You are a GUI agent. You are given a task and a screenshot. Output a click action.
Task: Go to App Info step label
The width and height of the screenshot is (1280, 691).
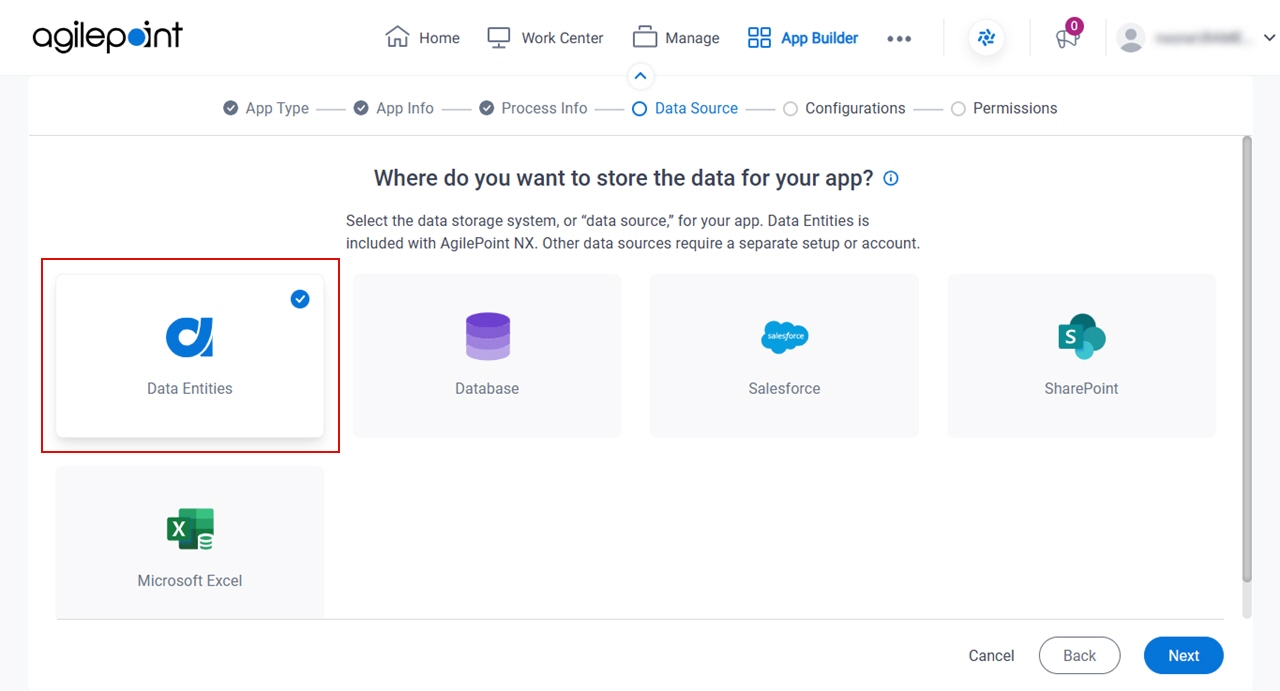[405, 108]
